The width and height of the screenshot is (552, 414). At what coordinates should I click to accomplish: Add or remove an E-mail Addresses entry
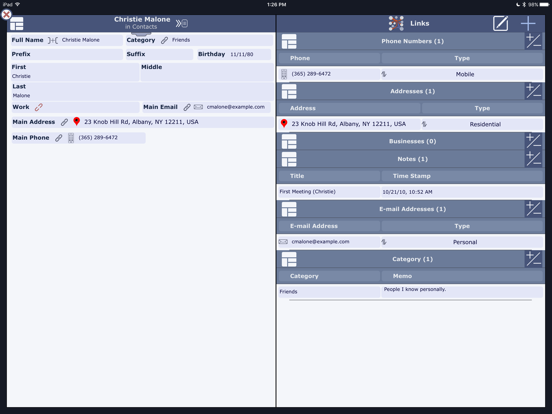533,209
